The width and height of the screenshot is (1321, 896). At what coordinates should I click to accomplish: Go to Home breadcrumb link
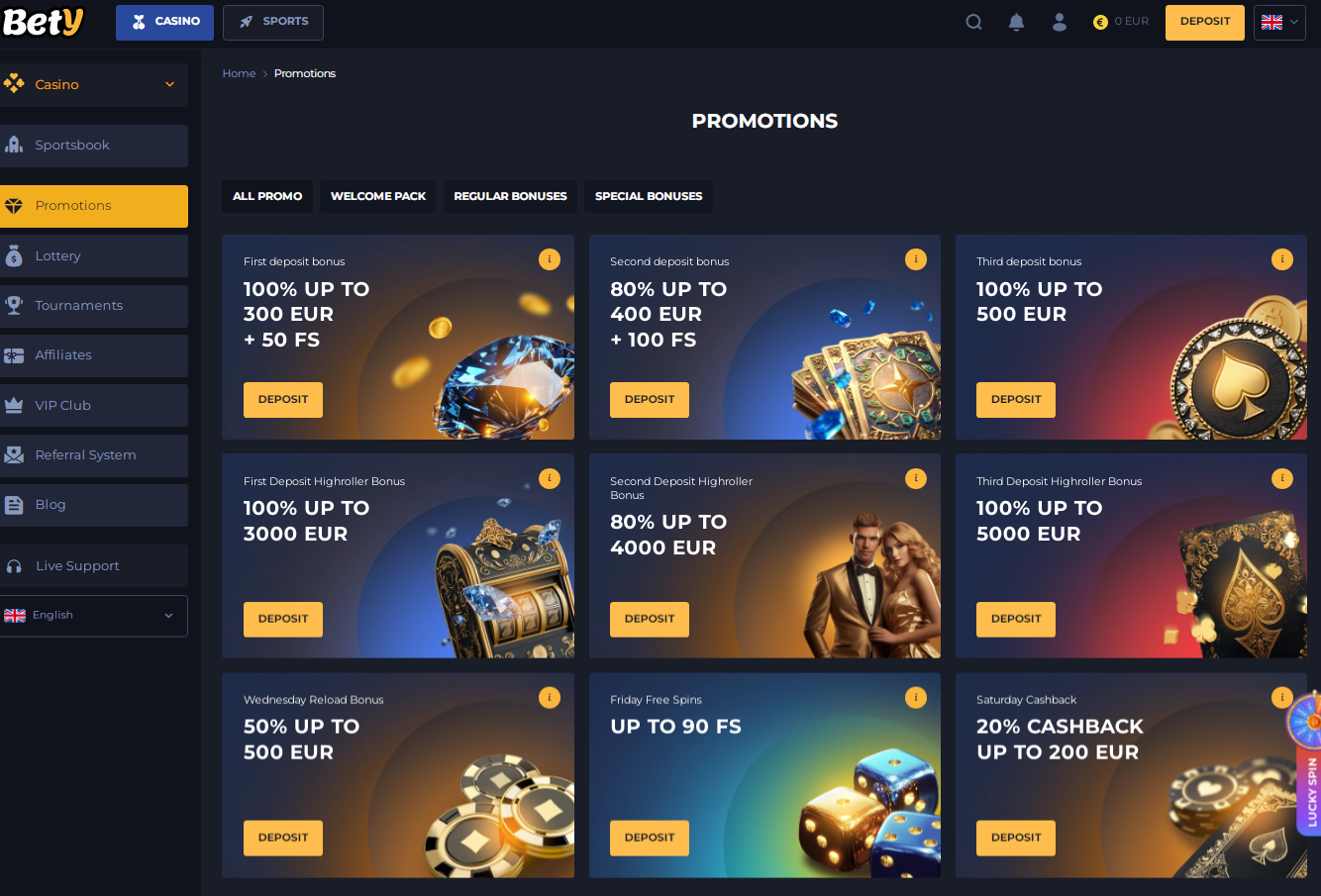point(239,73)
